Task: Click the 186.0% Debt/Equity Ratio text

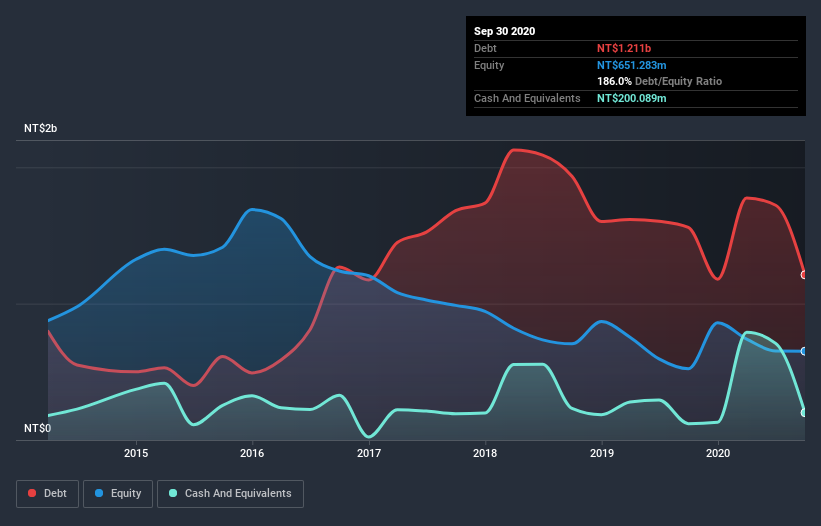Action: tap(659, 81)
